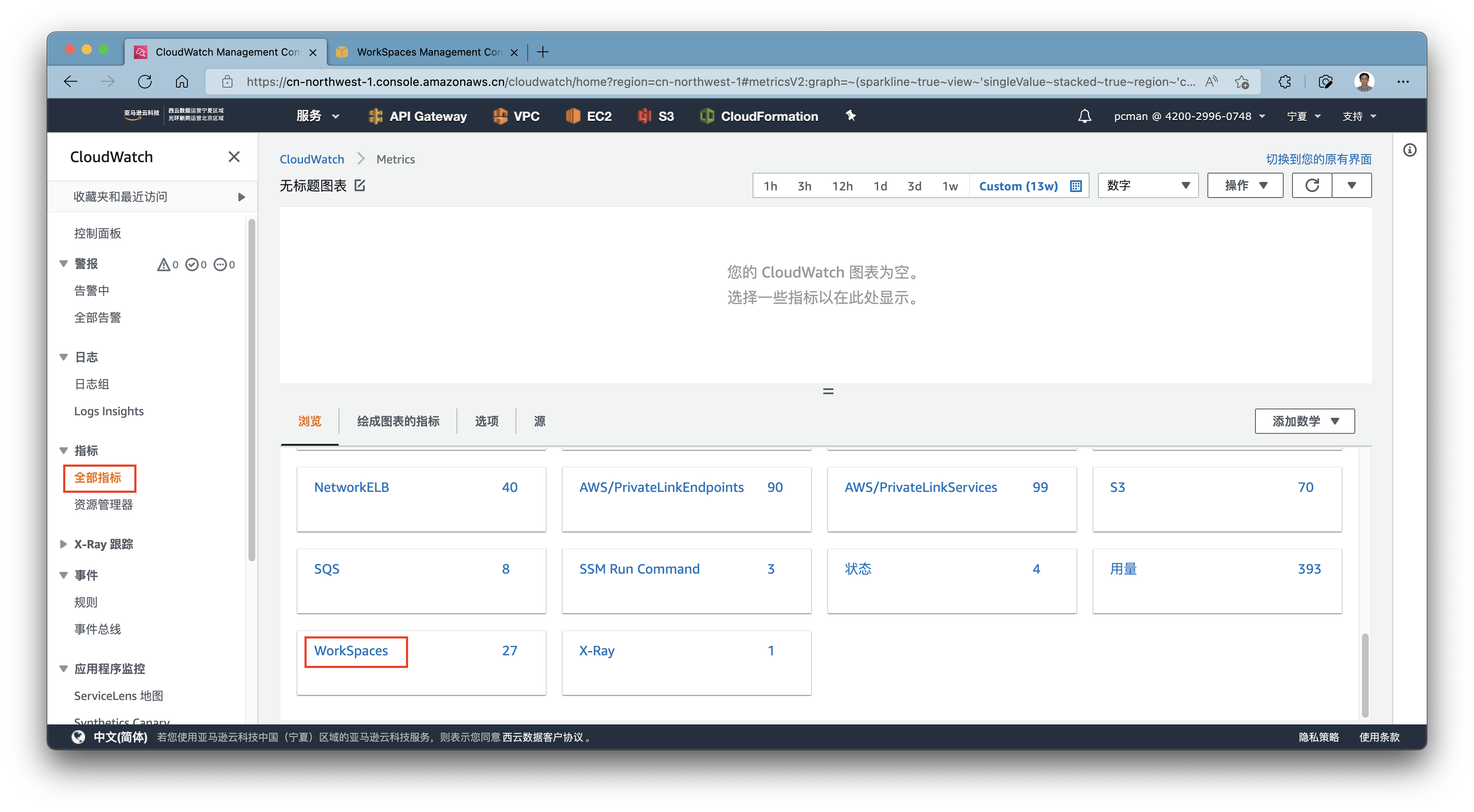Collapse the 事件 sidebar section
The width and height of the screenshot is (1474, 812).
click(64, 575)
